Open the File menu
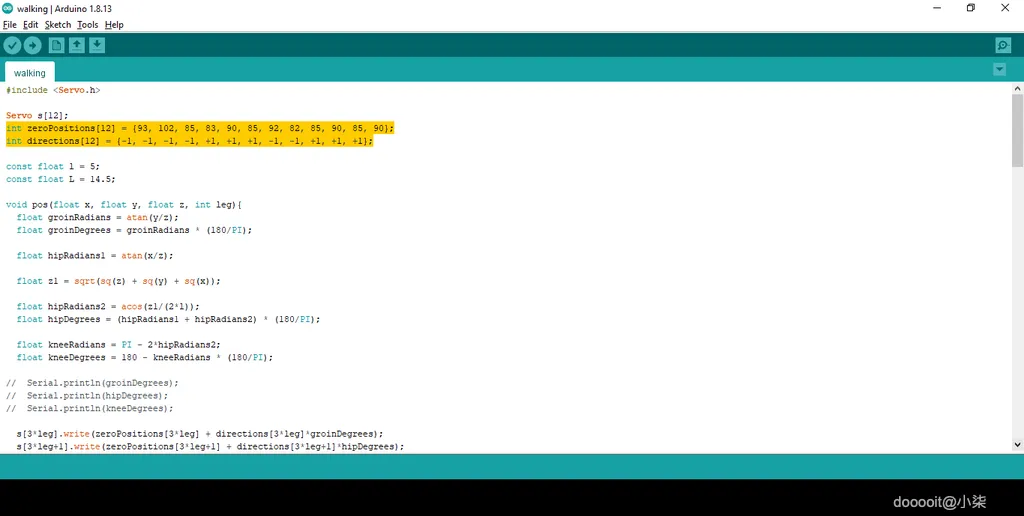This screenshot has width=1024, height=516. [10, 25]
